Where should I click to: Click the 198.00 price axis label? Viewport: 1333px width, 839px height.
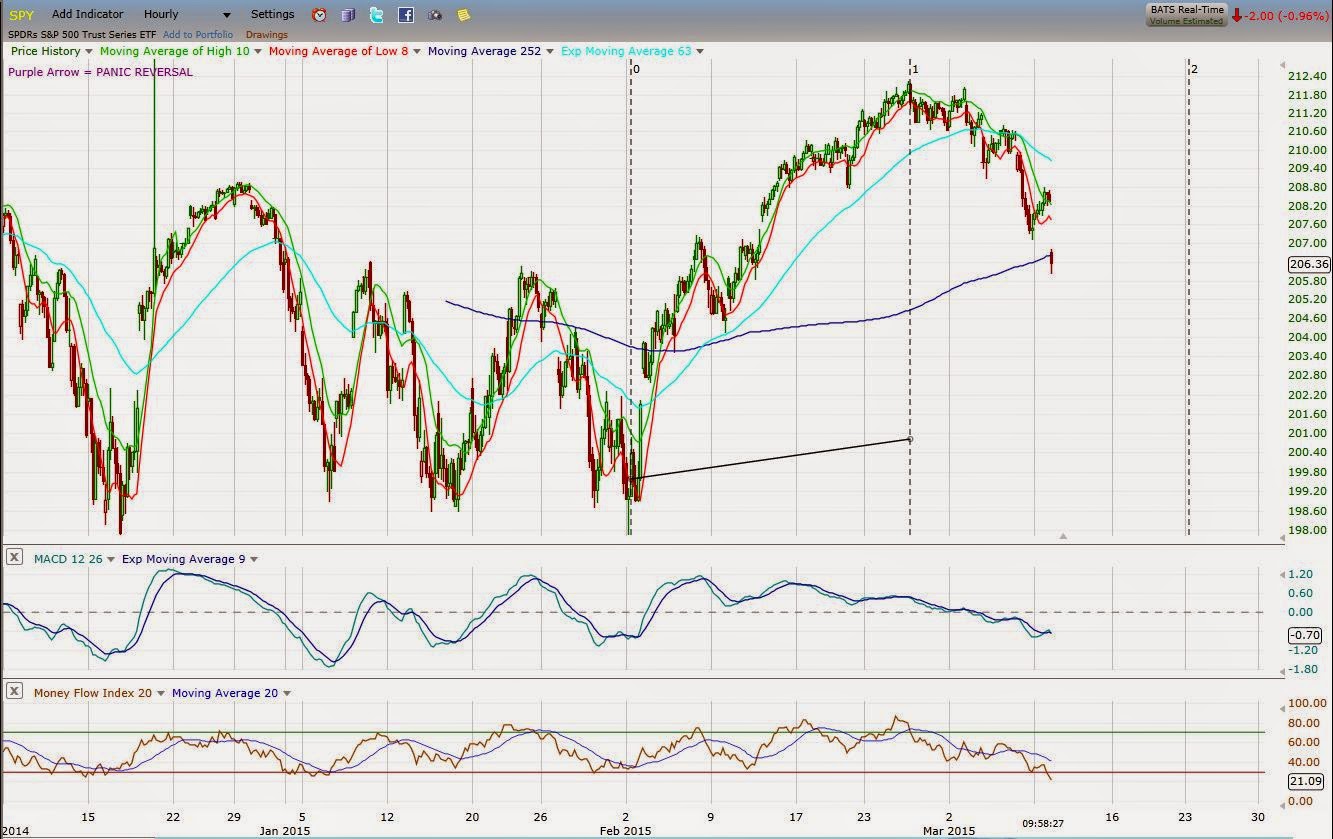1308,530
